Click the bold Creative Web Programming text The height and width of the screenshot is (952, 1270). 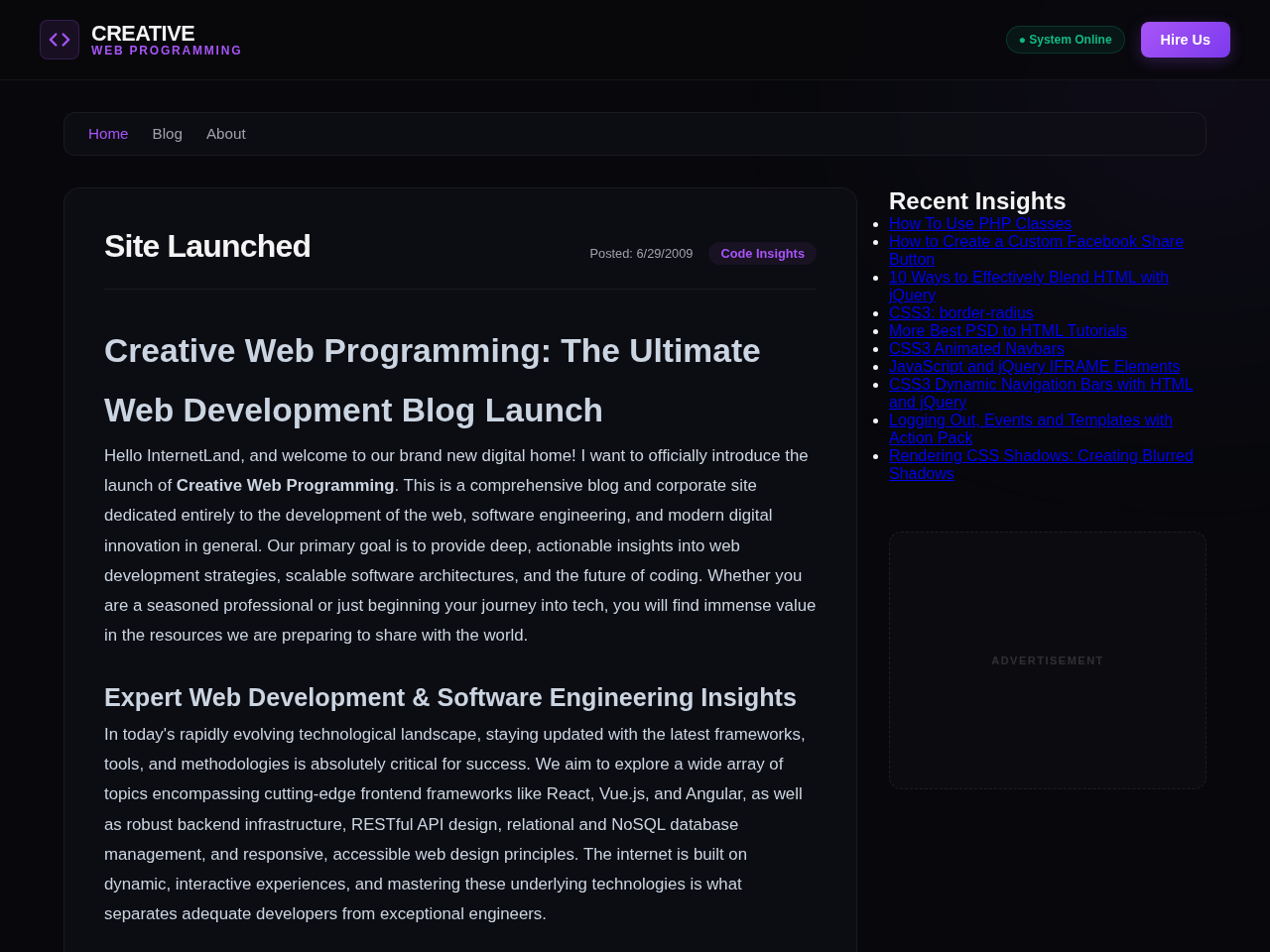coord(286,486)
